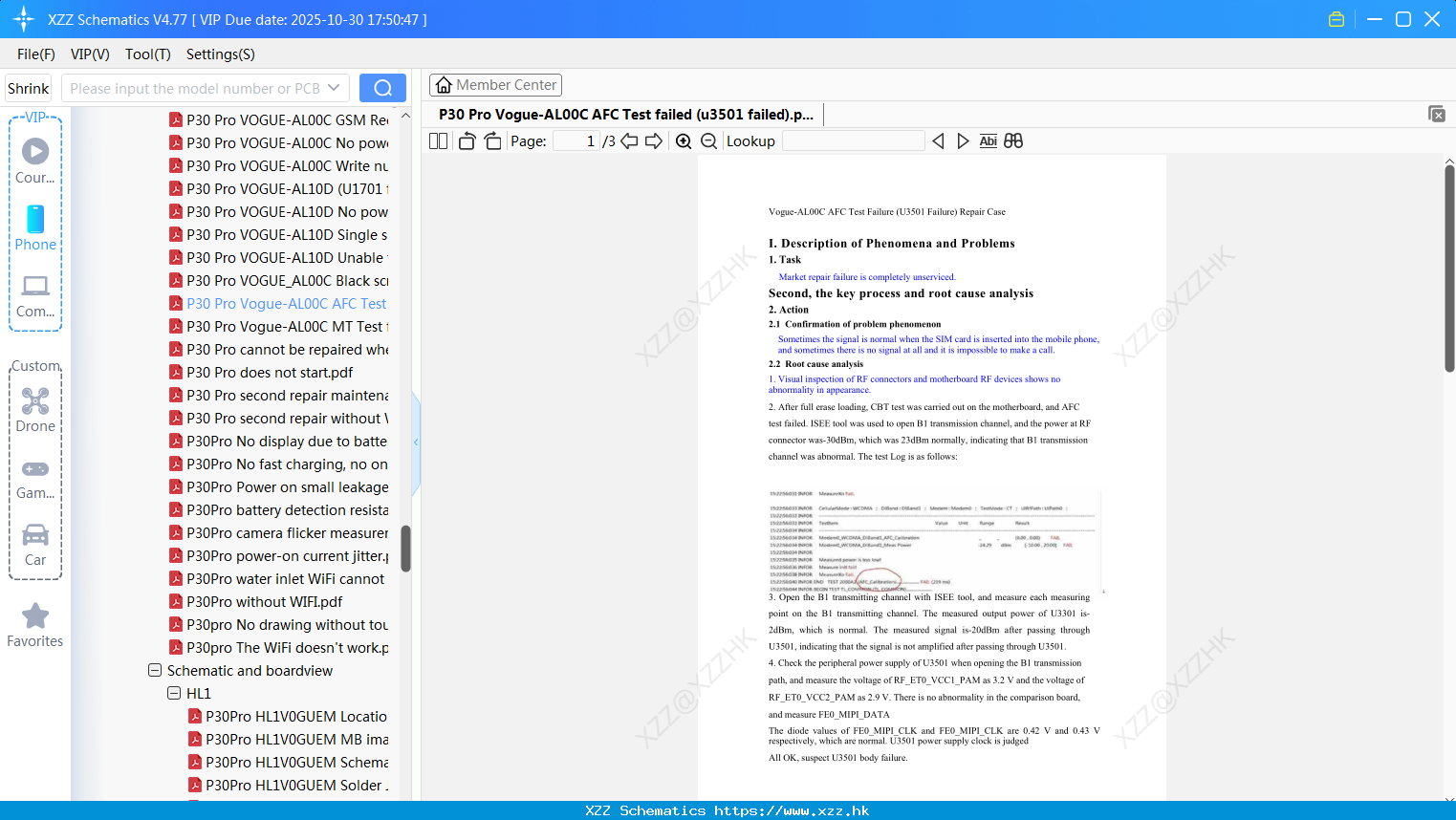
Task: Open P30Pro Power on small leakage file
Action: click(x=279, y=486)
